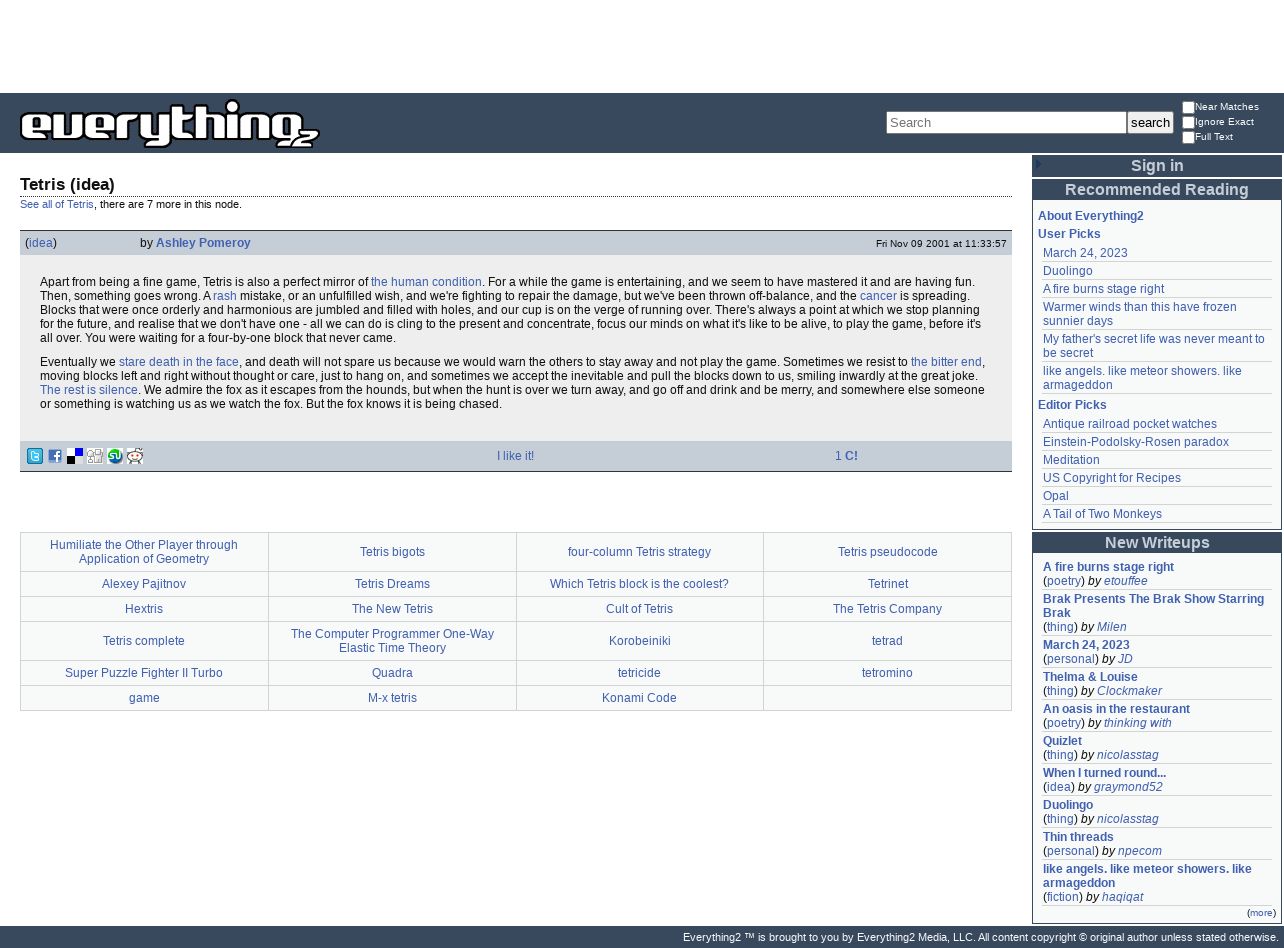The width and height of the screenshot is (1284, 948).
Task: Share writeup on Facebook icon
Action: (x=55, y=456)
